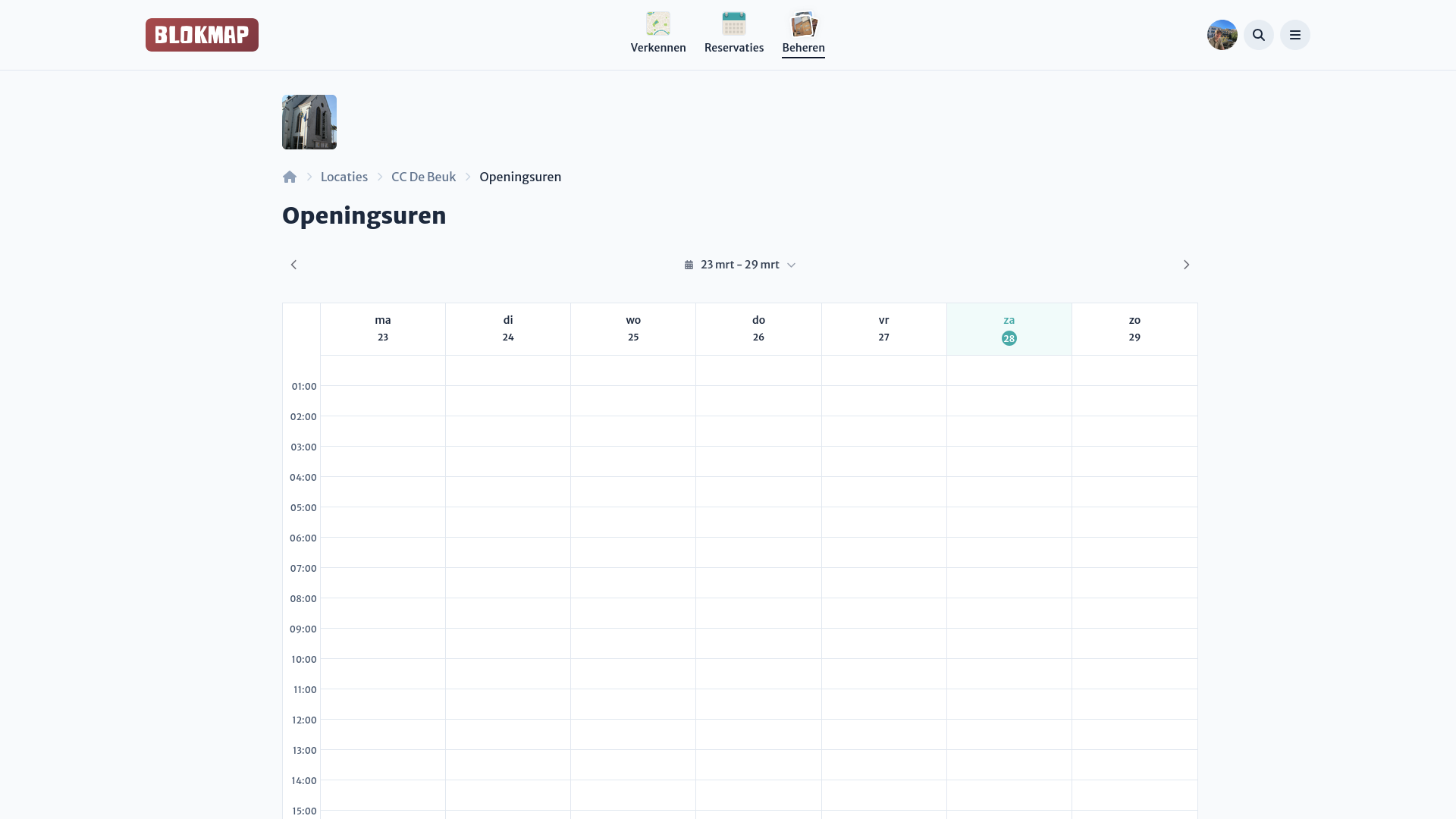
Task: Click the Openingsuren page heading
Action: click(364, 216)
